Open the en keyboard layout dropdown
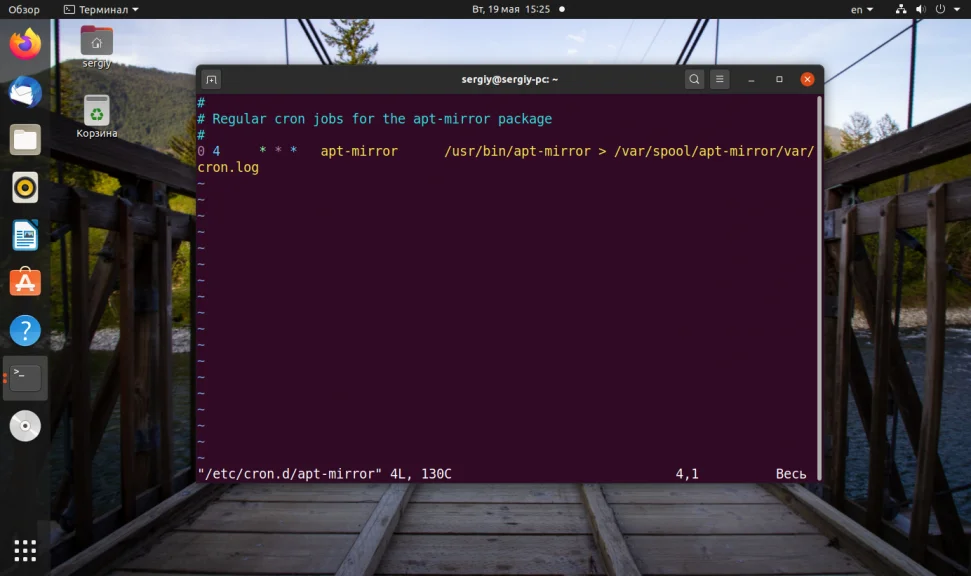971x576 pixels. pyautogui.click(x=861, y=9)
